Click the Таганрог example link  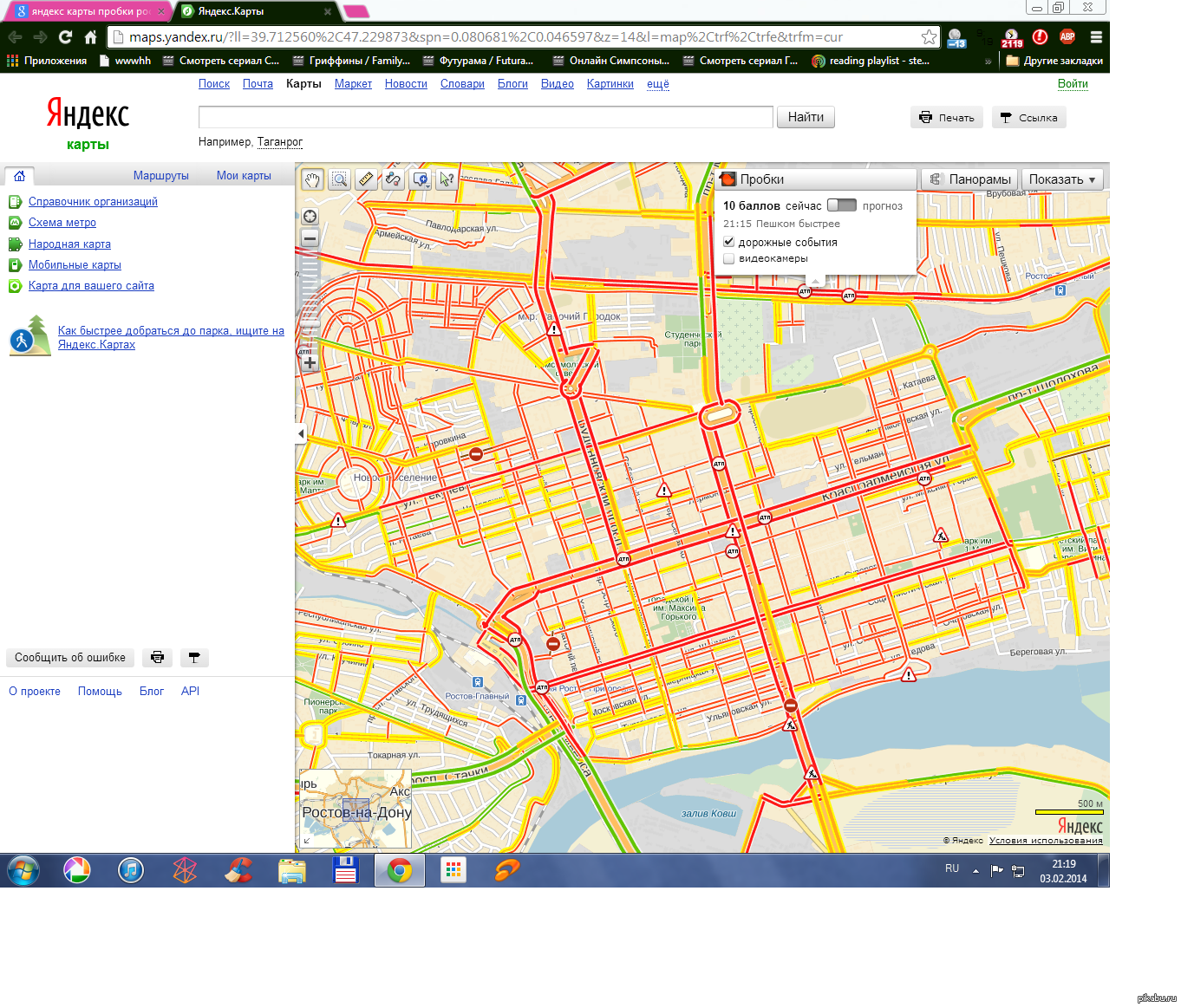click(280, 142)
